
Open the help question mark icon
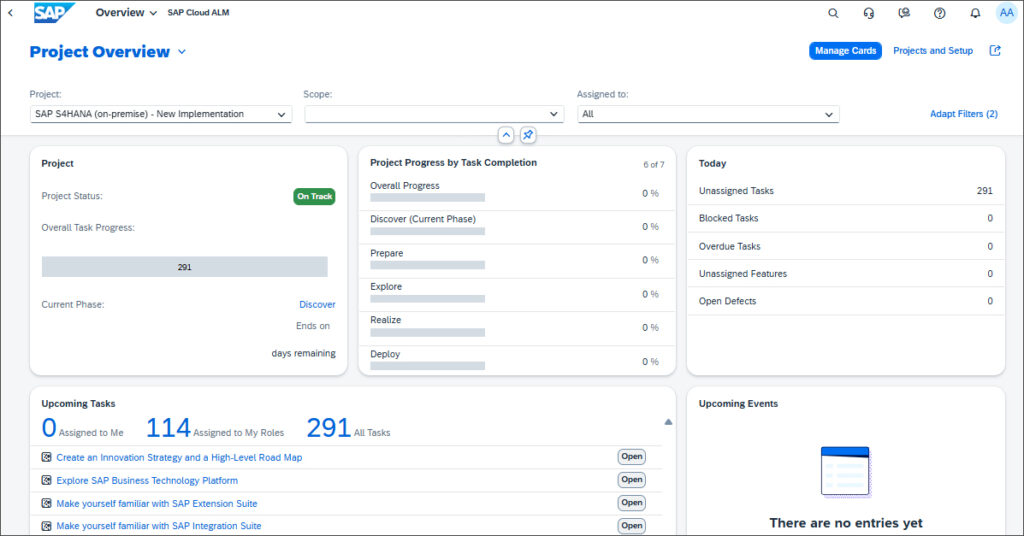click(940, 13)
